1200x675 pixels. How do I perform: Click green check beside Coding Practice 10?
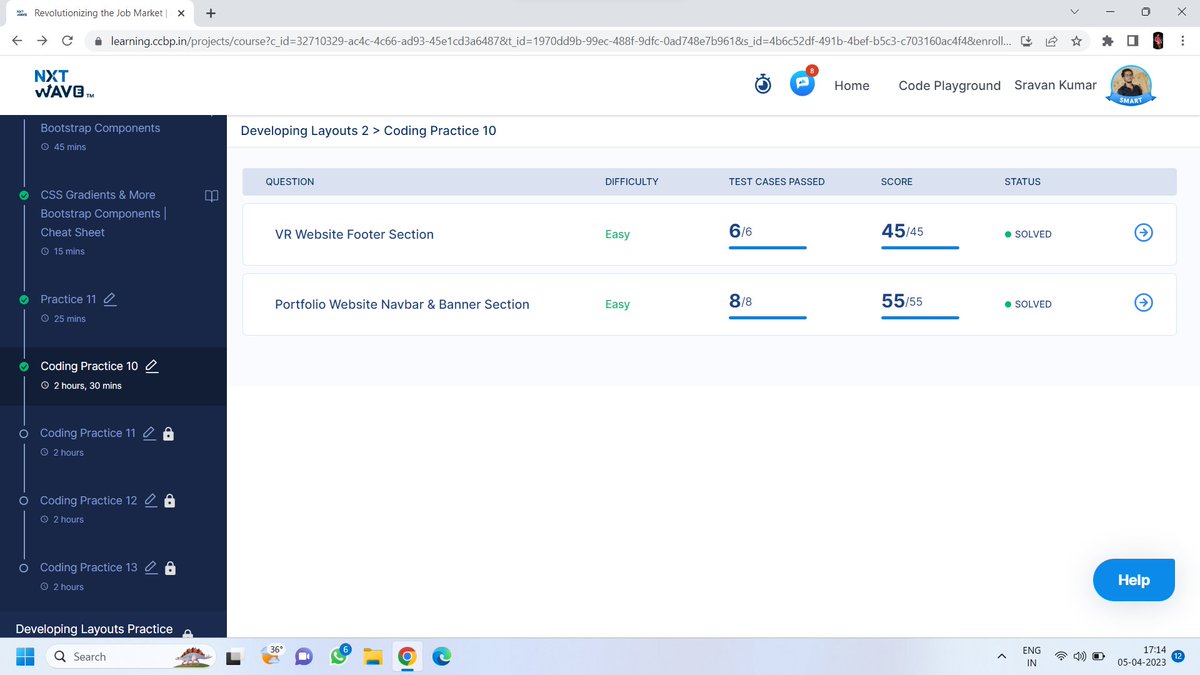24,366
